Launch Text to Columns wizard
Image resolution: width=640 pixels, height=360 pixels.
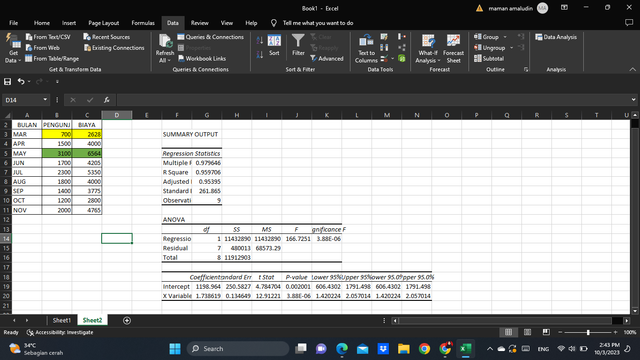point(366,49)
